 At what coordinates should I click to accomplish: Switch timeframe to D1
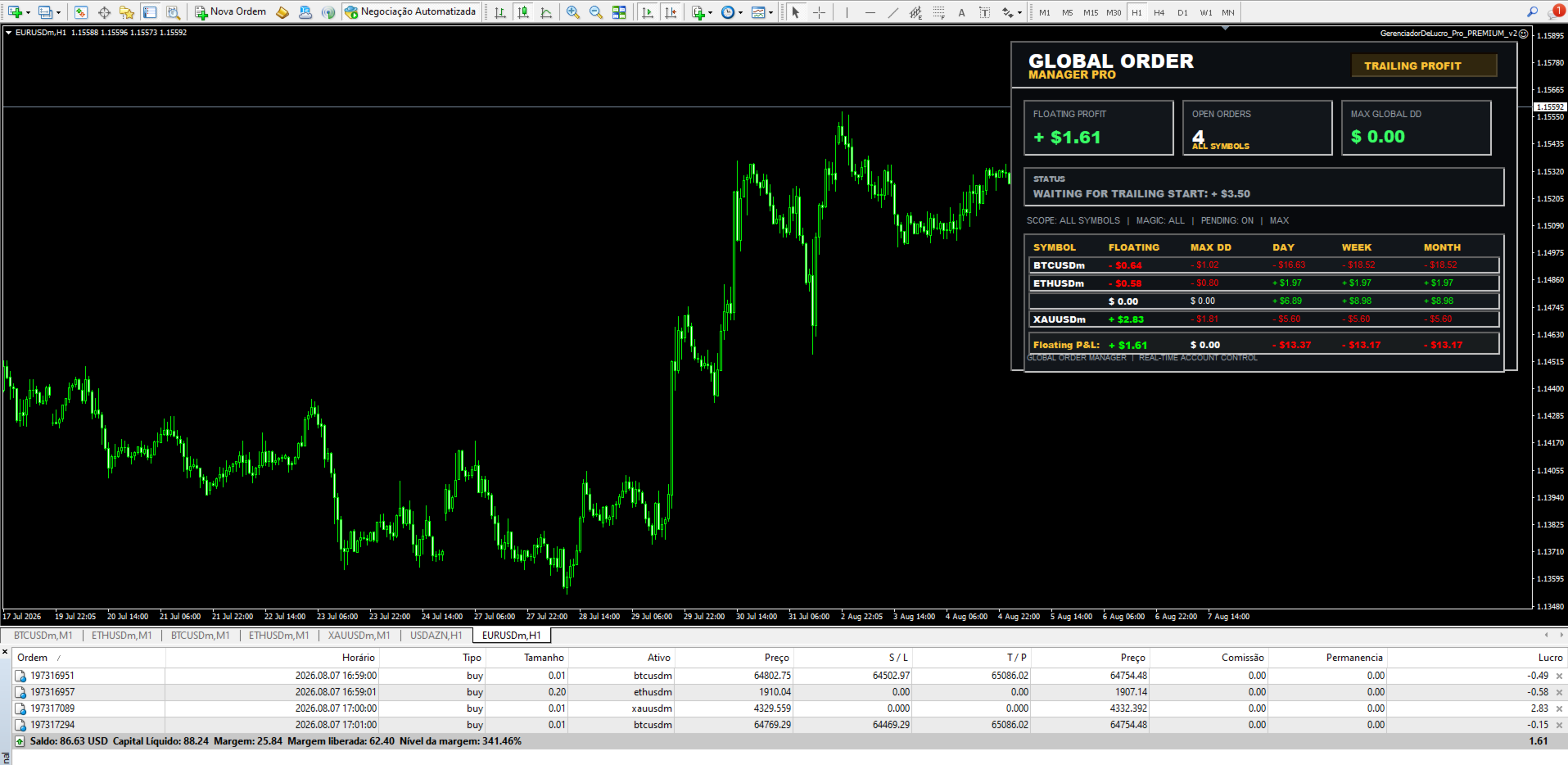coord(1182,12)
